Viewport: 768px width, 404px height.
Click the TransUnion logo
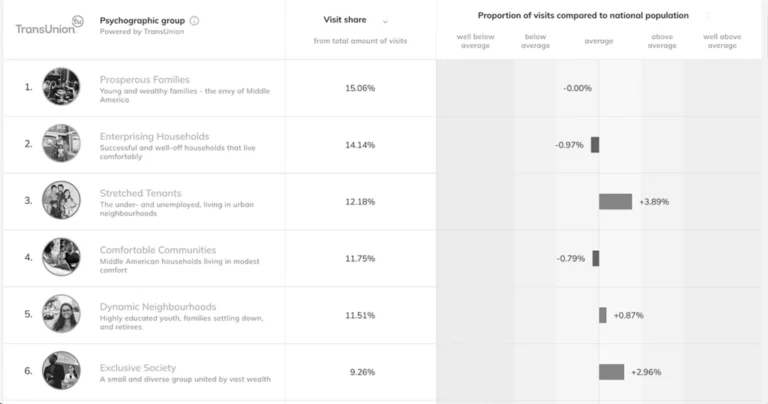(47, 27)
